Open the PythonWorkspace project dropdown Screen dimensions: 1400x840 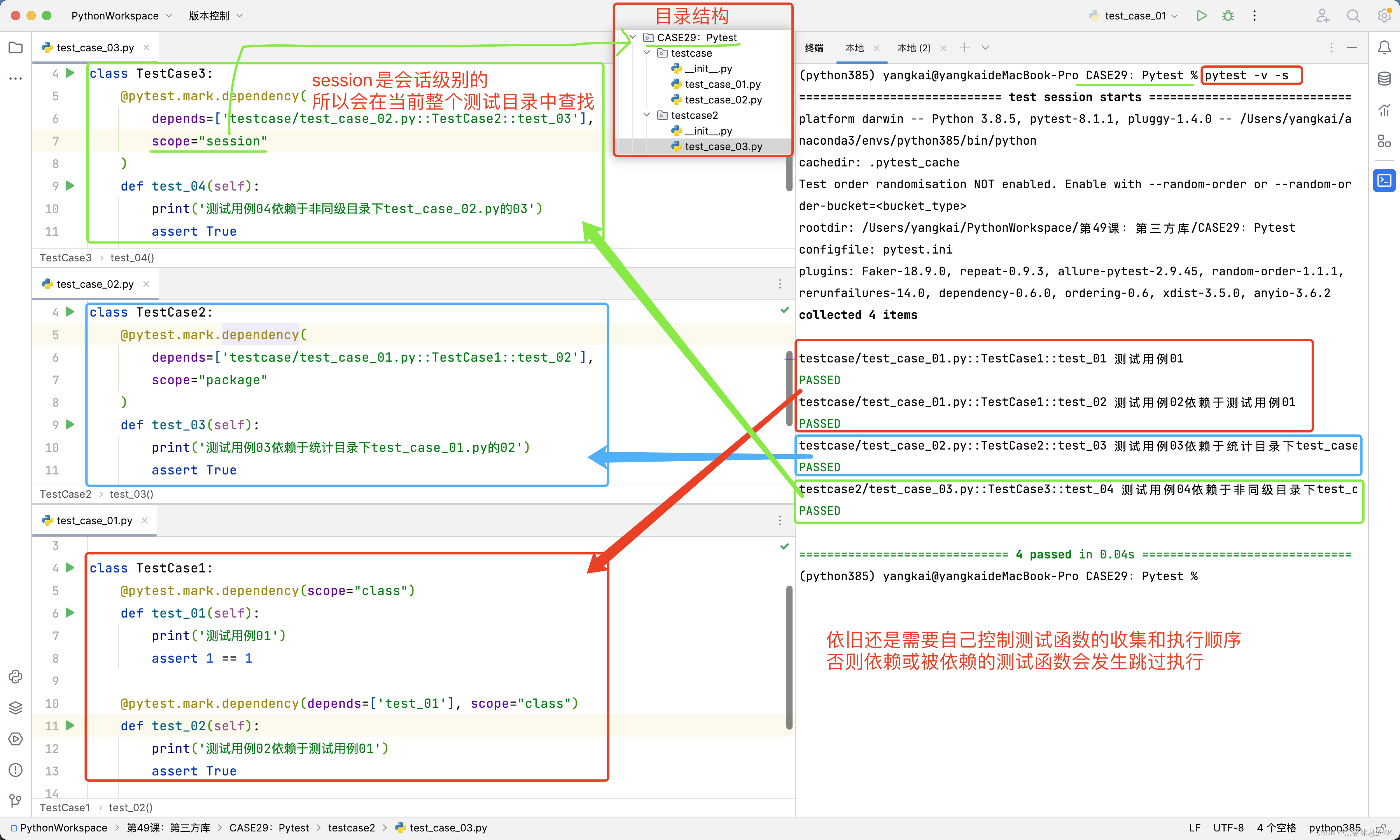click(121, 16)
